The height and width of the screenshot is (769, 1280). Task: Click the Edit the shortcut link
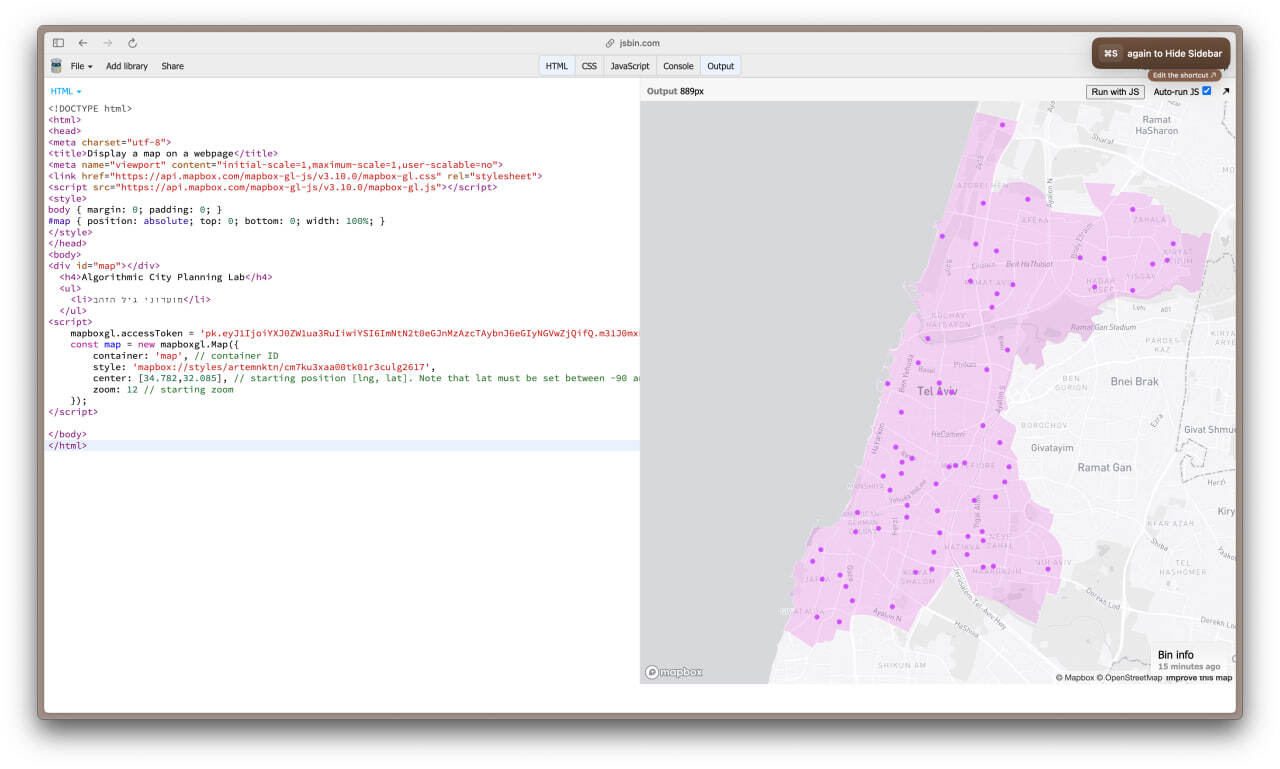pos(1184,75)
